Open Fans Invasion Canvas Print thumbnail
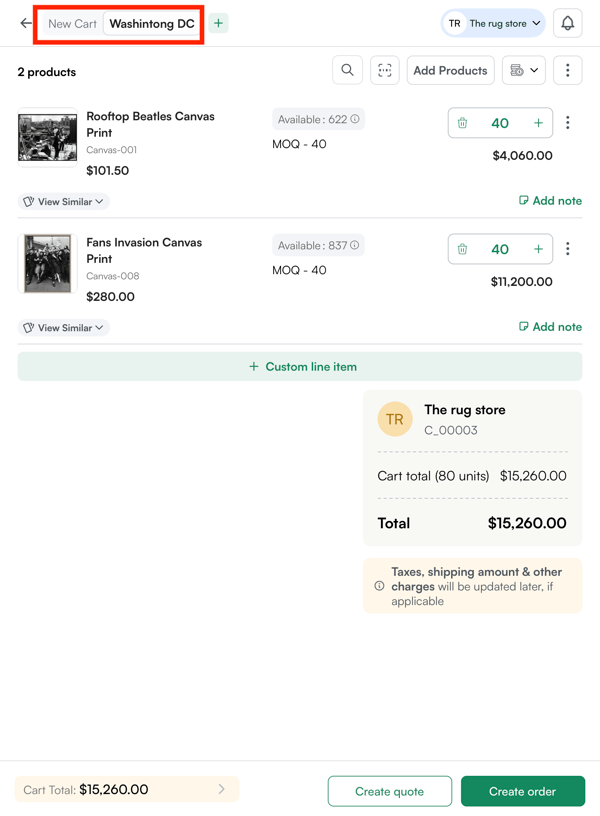600x816 pixels. click(47, 263)
